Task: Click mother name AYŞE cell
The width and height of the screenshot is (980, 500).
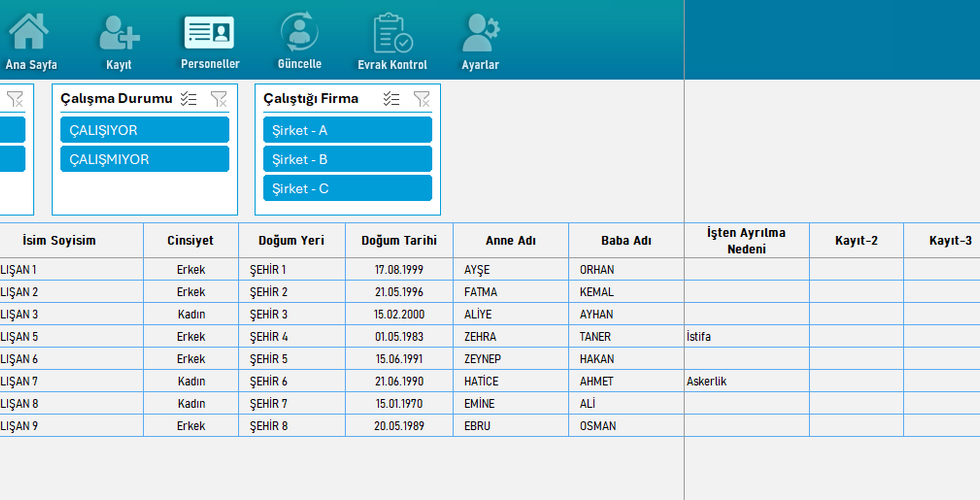Action: pos(511,269)
